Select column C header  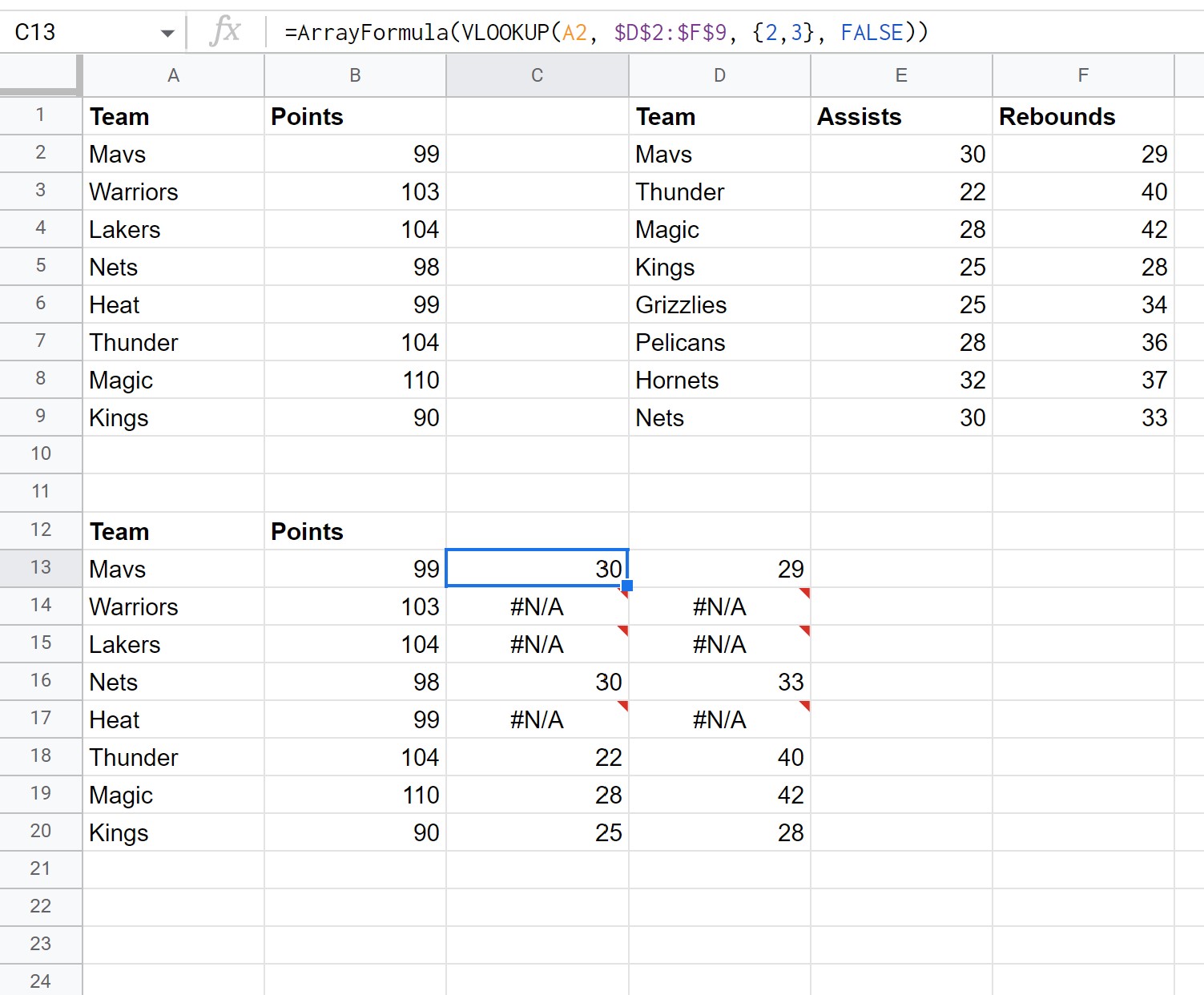click(x=538, y=75)
